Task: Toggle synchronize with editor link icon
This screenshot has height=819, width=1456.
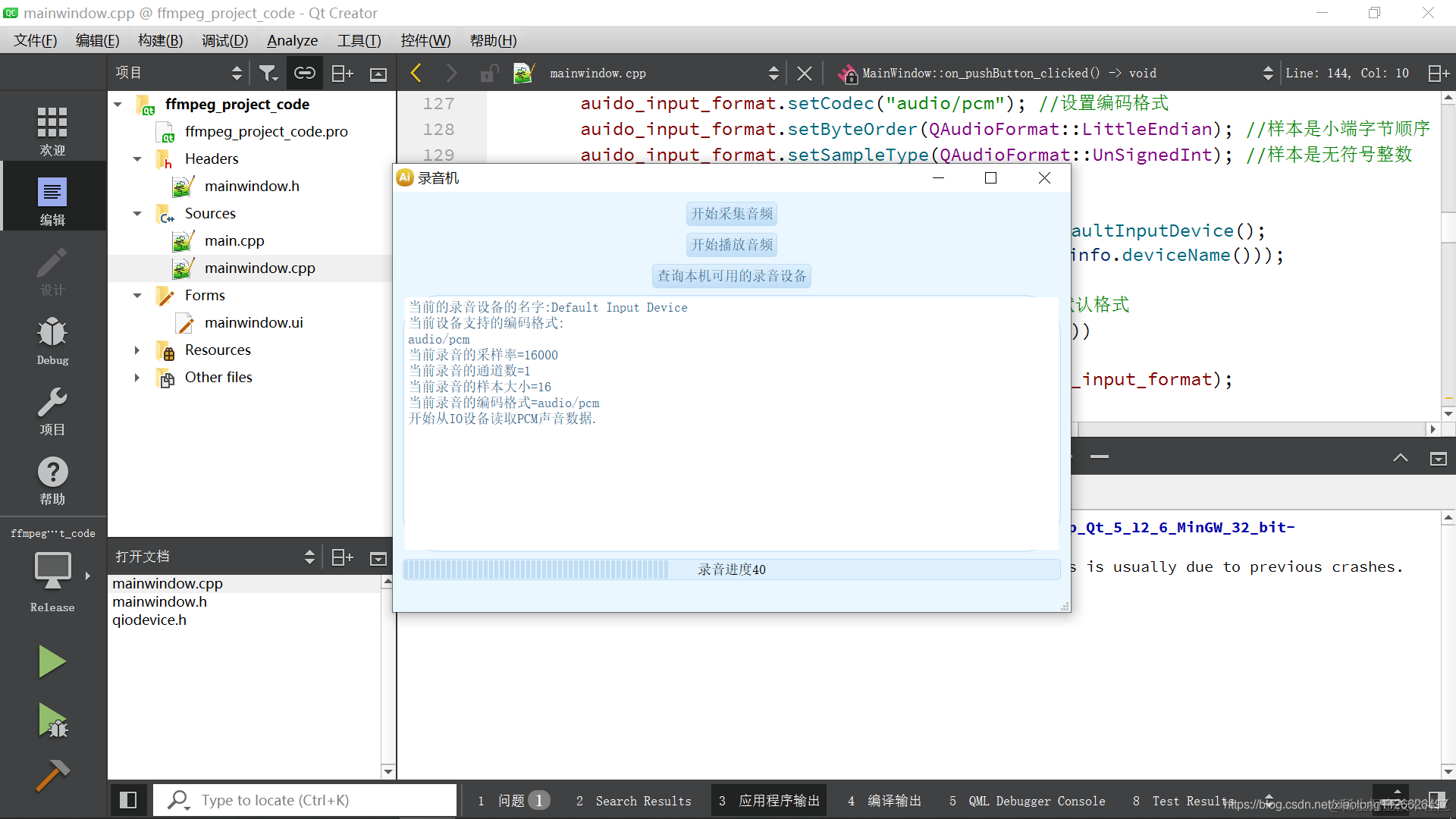Action: pos(304,73)
